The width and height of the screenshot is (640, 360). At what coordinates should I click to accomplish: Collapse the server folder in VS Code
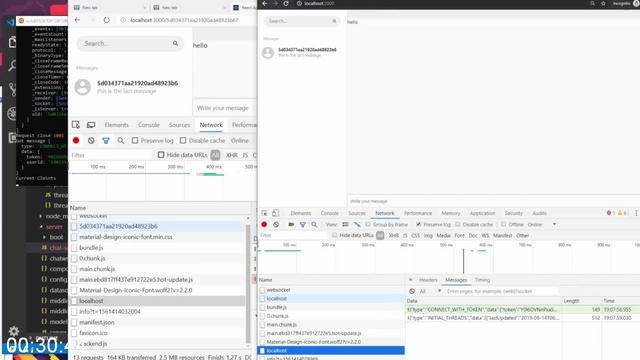[41, 227]
